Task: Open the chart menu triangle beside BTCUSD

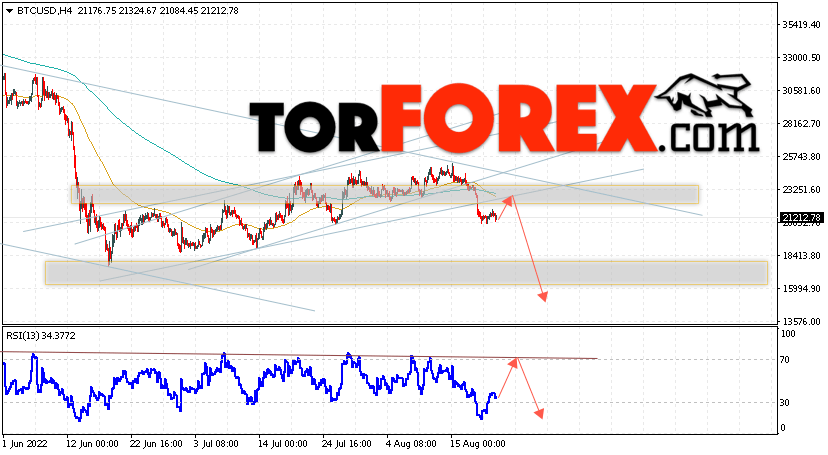Action: pyautogui.click(x=10, y=11)
